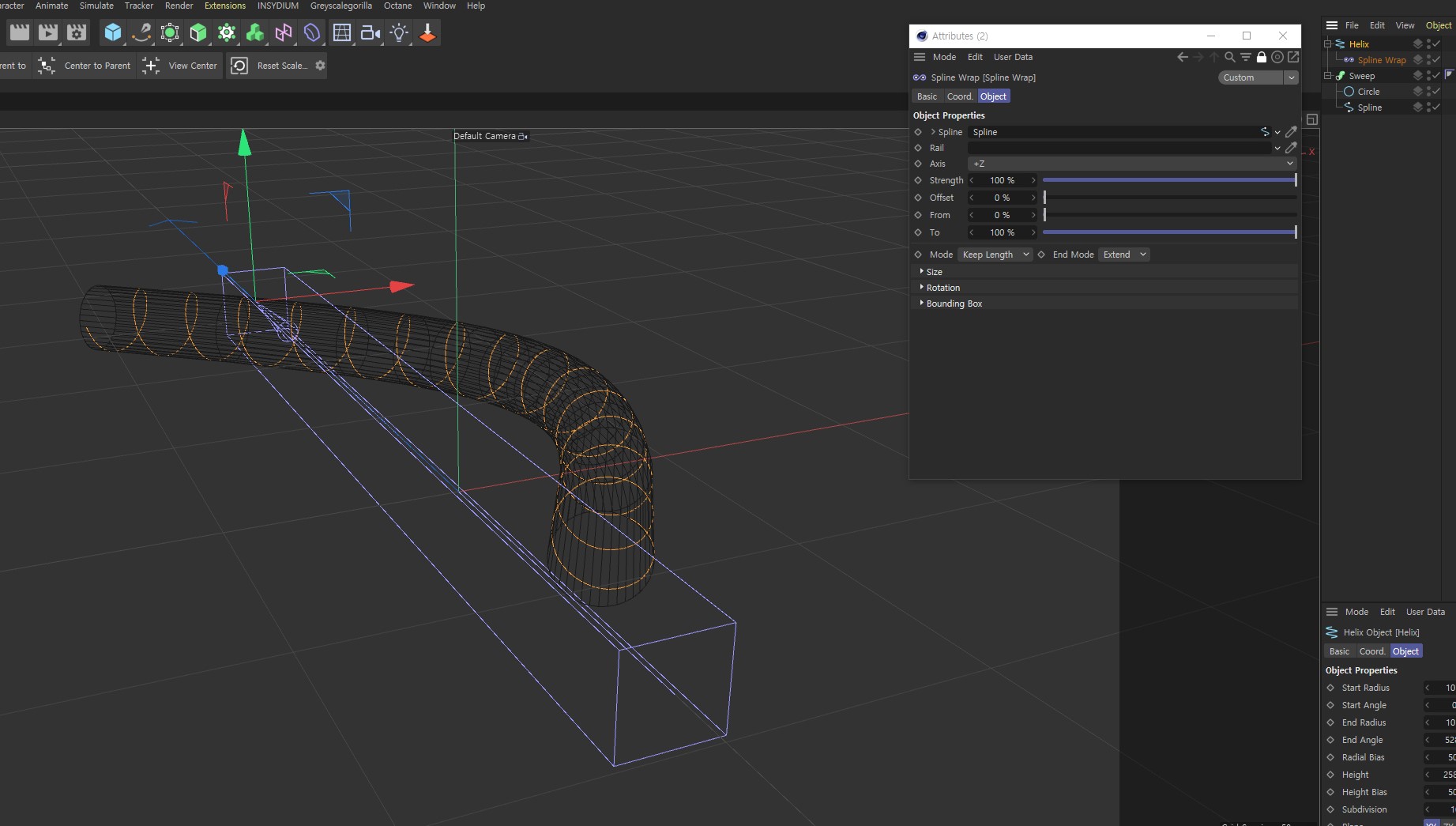Open hamburger menu in Attributes window

[920, 57]
